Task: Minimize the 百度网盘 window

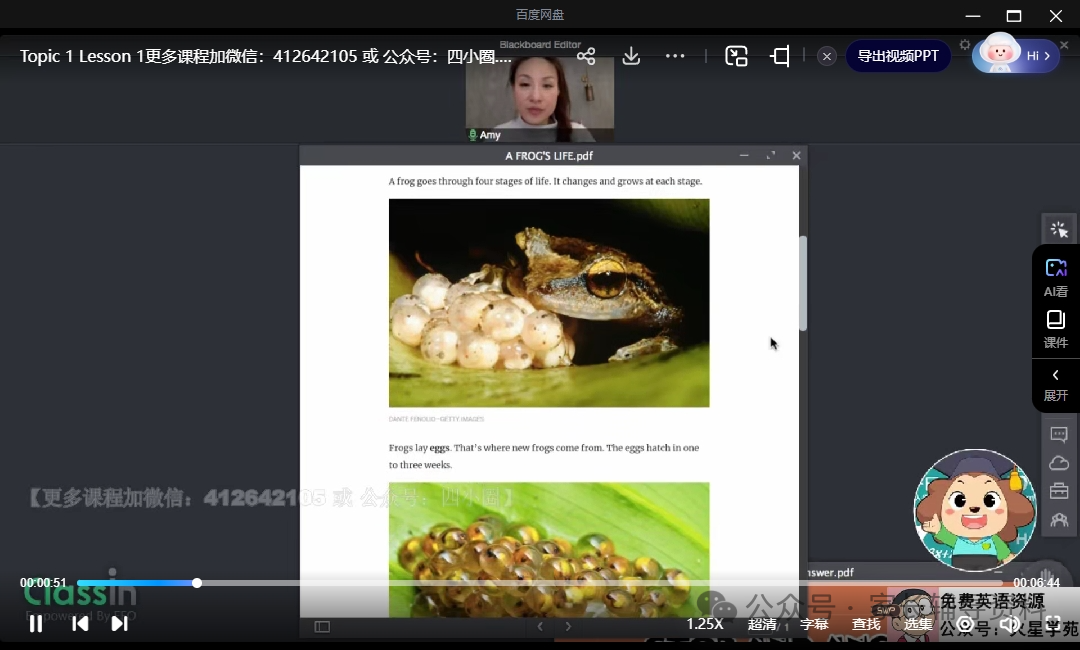Action: (973, 15)
